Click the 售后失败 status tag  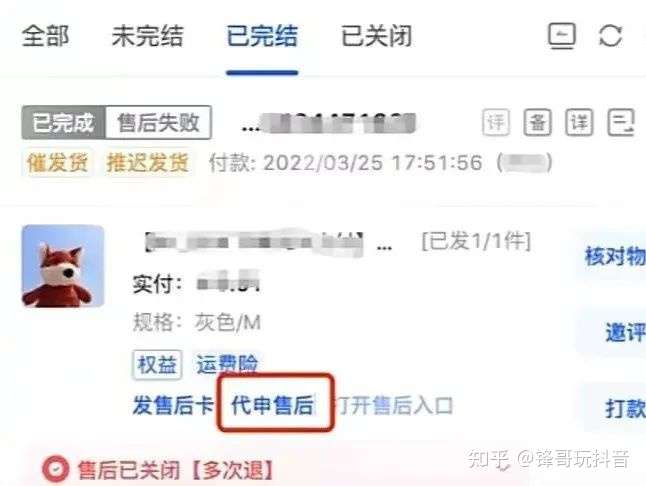pyautogui.click(x=159, y=122)
